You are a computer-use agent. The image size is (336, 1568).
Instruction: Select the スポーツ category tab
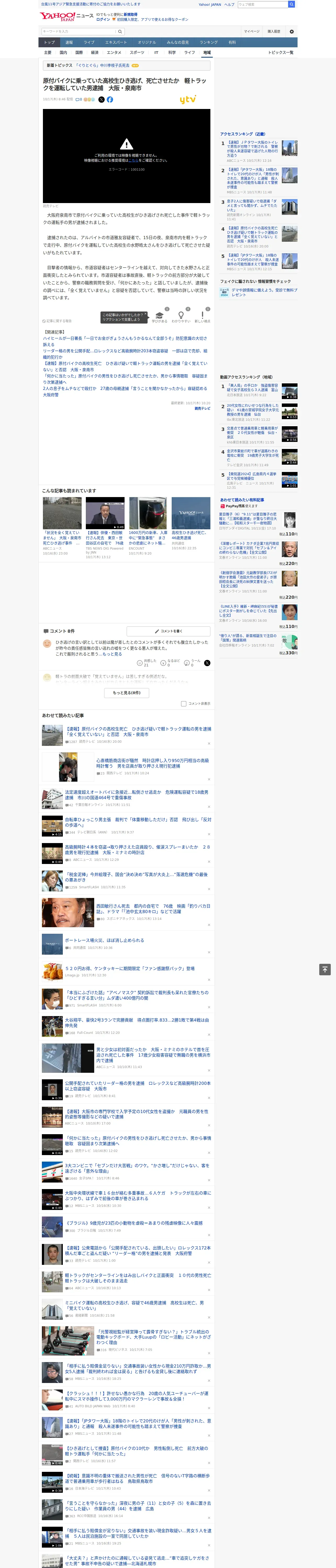point(137,52)
